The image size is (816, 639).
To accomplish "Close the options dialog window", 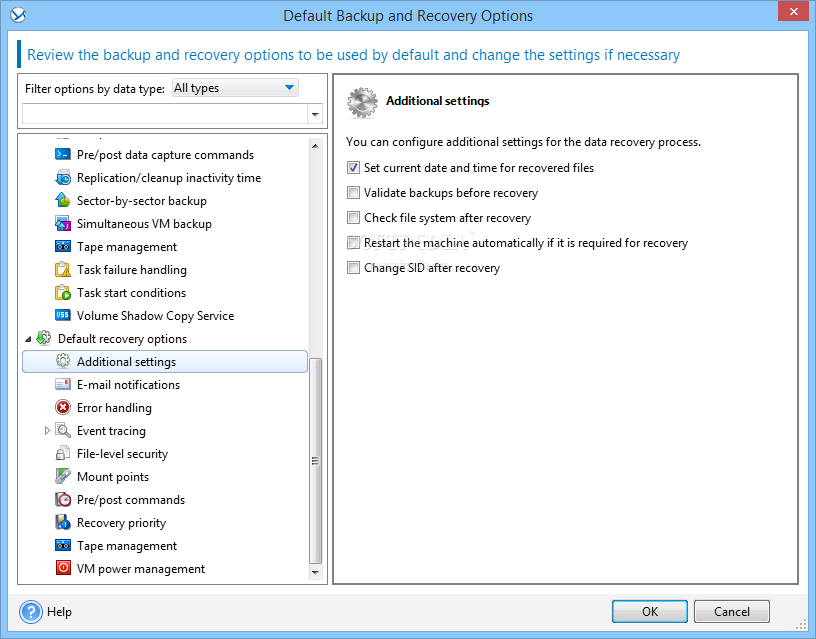I will pos(793,11).
